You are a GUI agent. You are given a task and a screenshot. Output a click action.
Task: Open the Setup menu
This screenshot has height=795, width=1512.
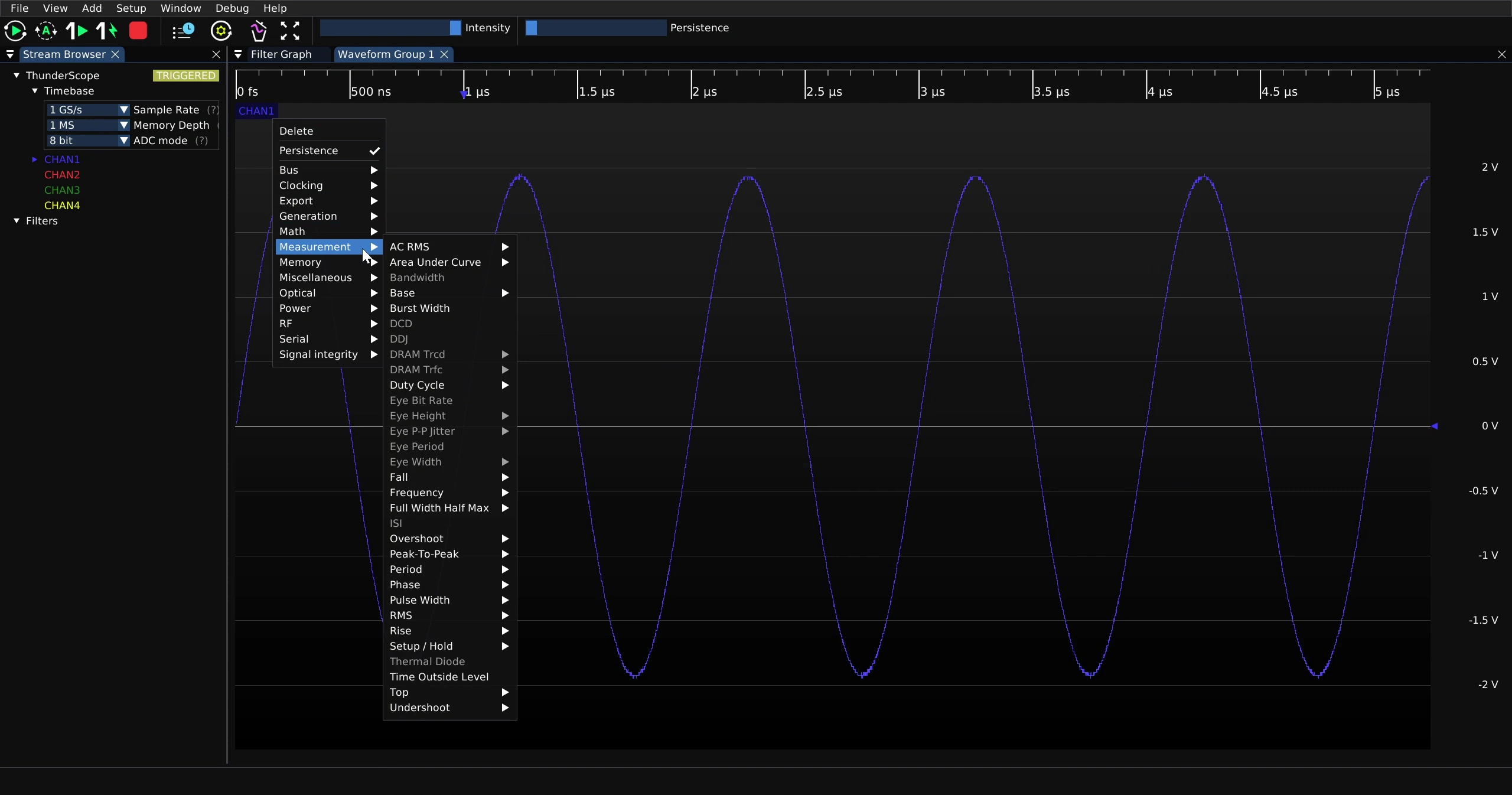131,8
